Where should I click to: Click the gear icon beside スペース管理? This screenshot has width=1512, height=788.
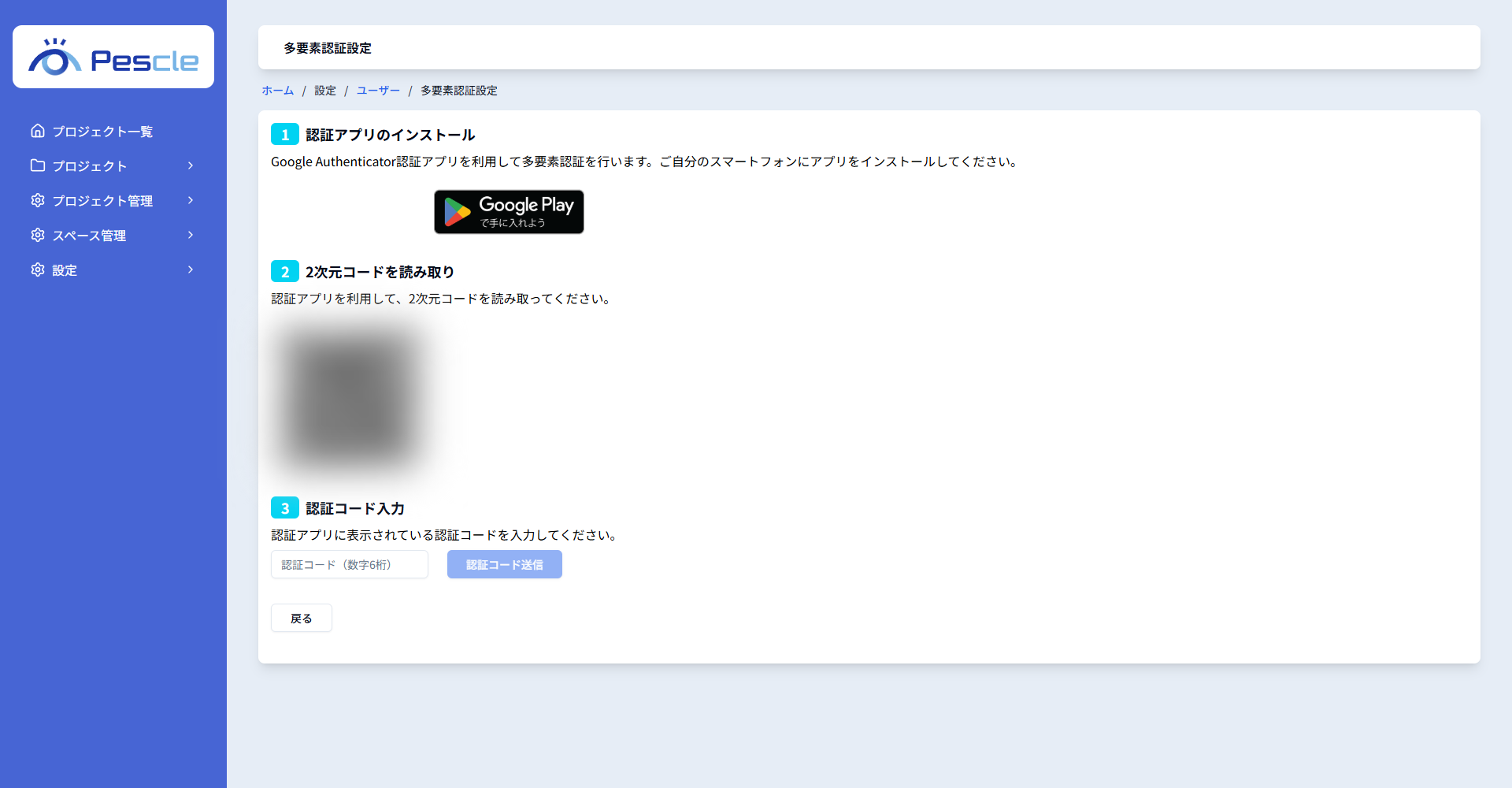click(x=38, y=235)
